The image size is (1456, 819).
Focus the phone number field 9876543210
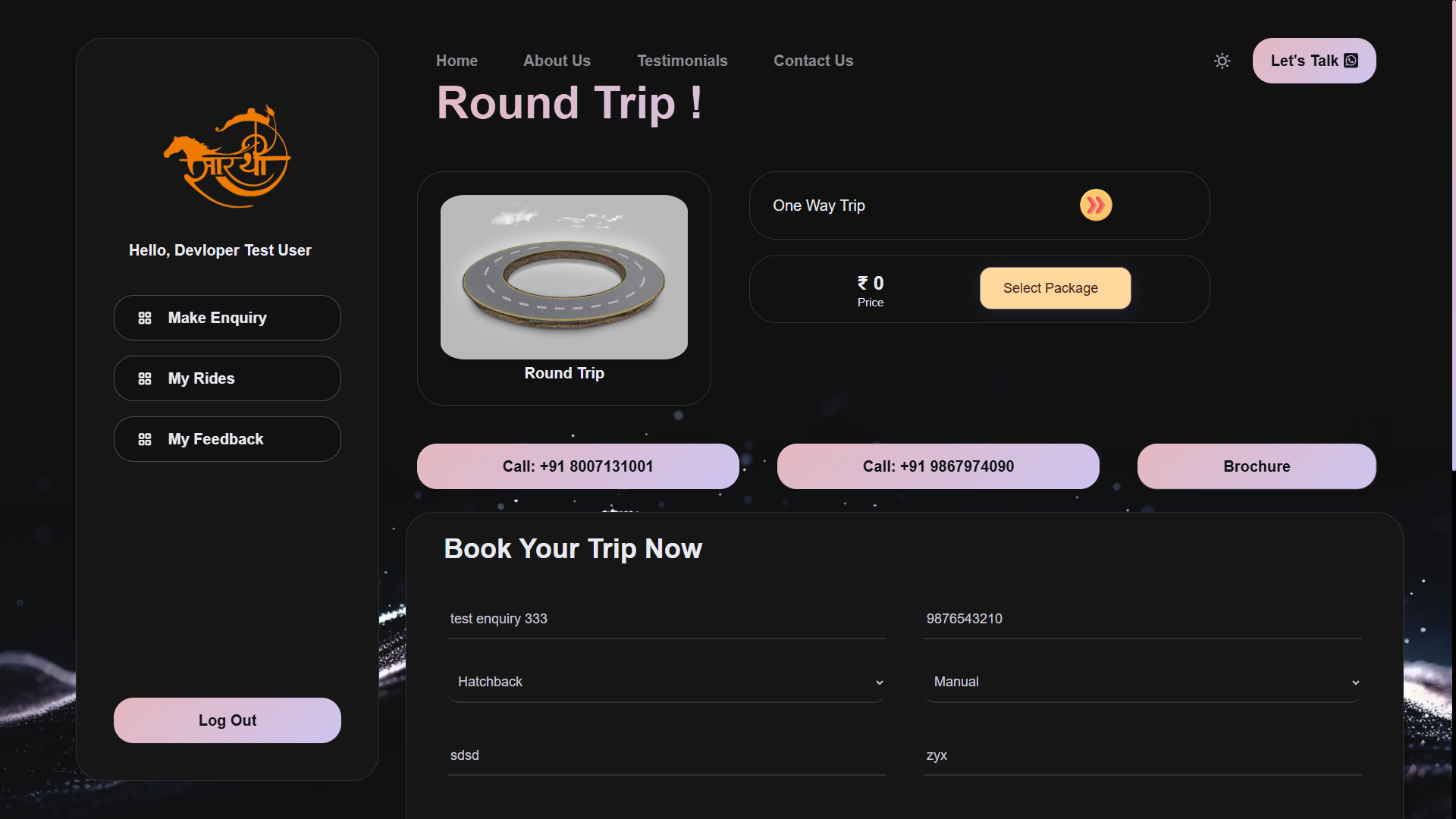click(1143, 619)
